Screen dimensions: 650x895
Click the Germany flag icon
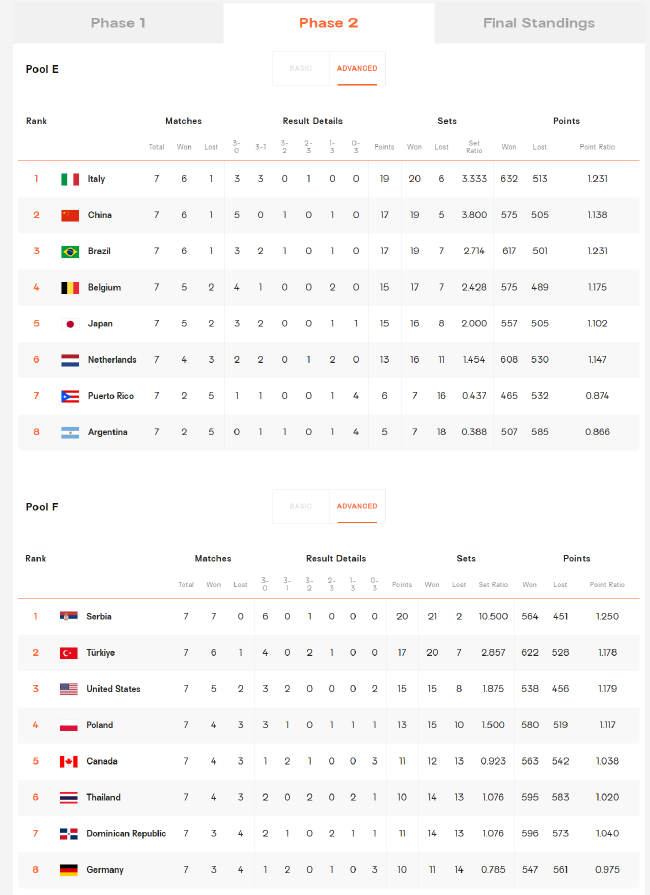(68, 870)
